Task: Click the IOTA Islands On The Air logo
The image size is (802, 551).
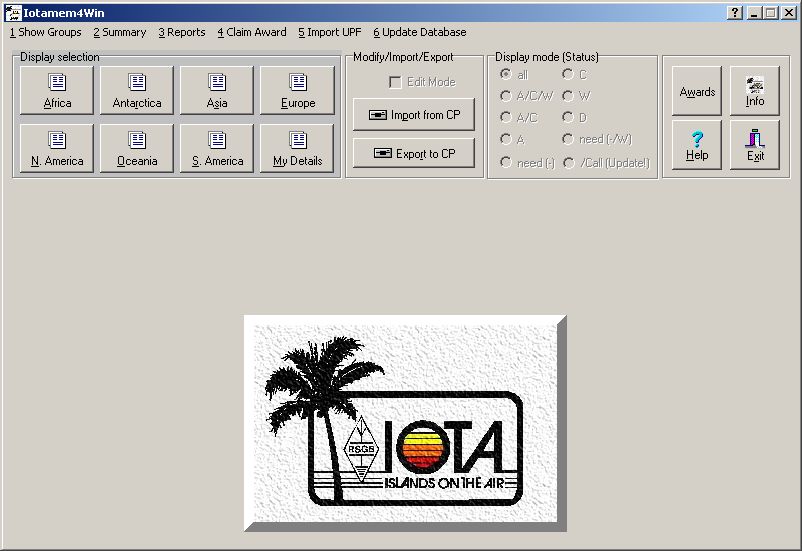Action: pyautogui.click(x=406, y=424)
